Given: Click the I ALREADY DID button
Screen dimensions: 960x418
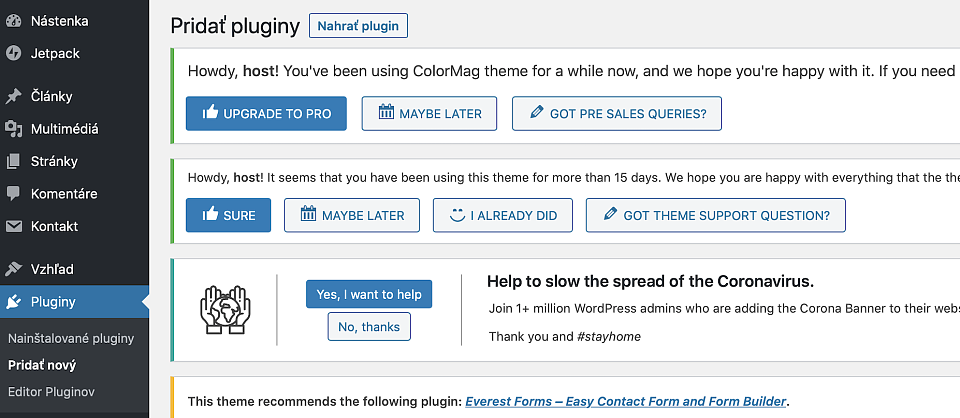Looking at the screenshot, I should click(503, 215).
